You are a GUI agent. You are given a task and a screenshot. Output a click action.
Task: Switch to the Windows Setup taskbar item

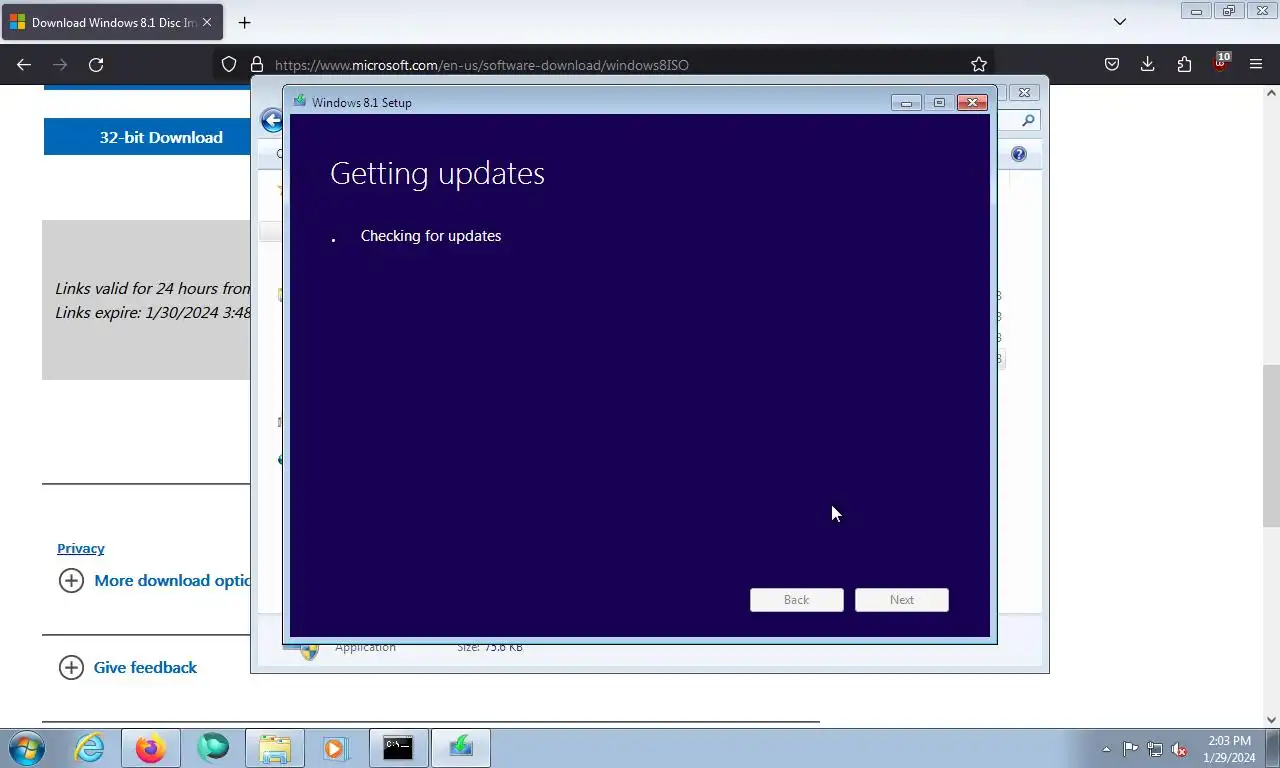point(460,747)
